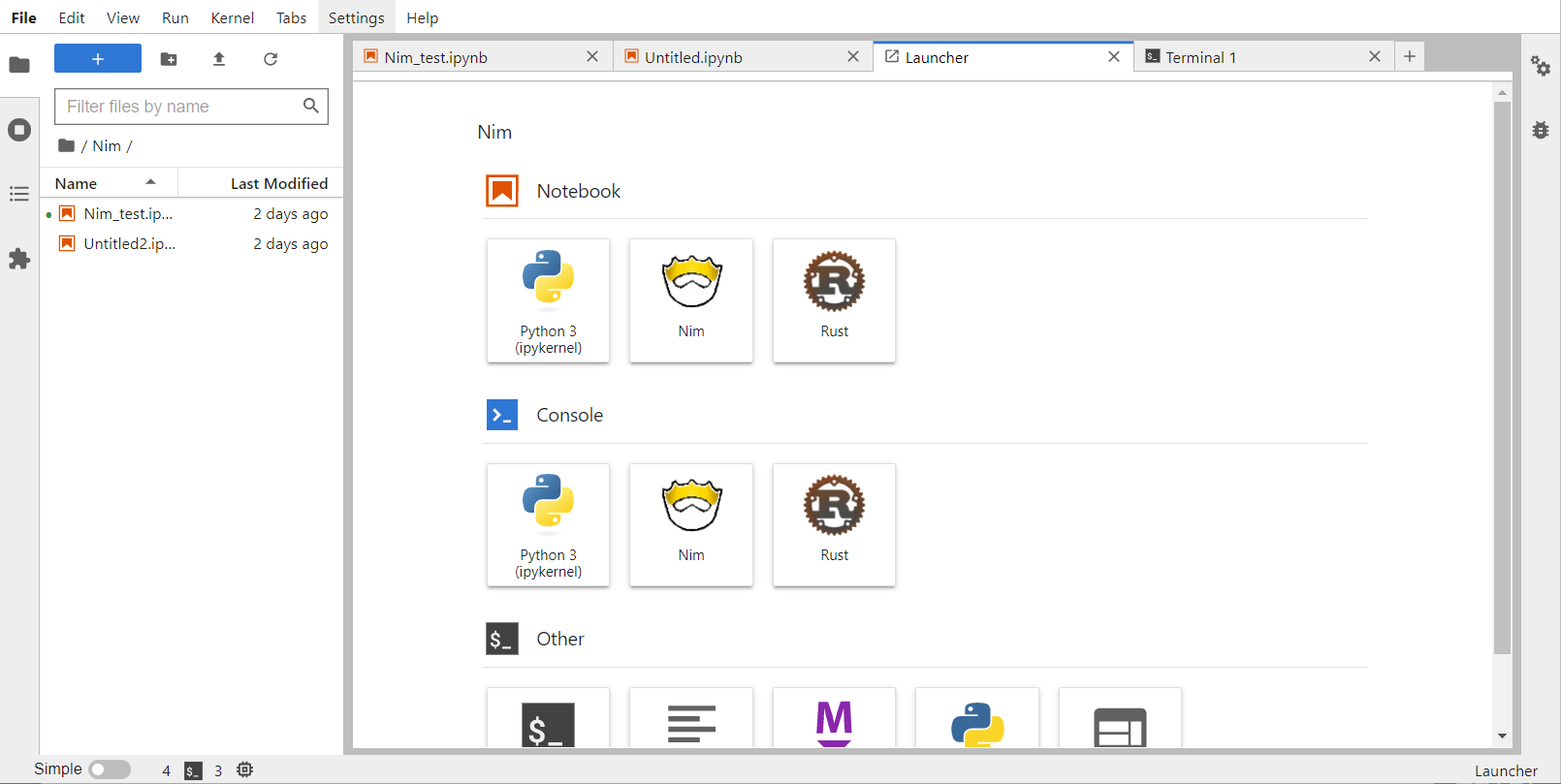The image size is (1561, 784).
Task: Open the Settings menu
Action: point(357,17)
